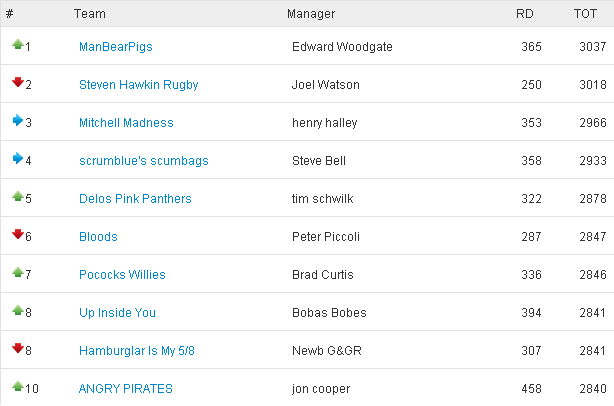Viewport: 614px width, 406px height.
Task: Click the TOT column header
Action: 585,14
